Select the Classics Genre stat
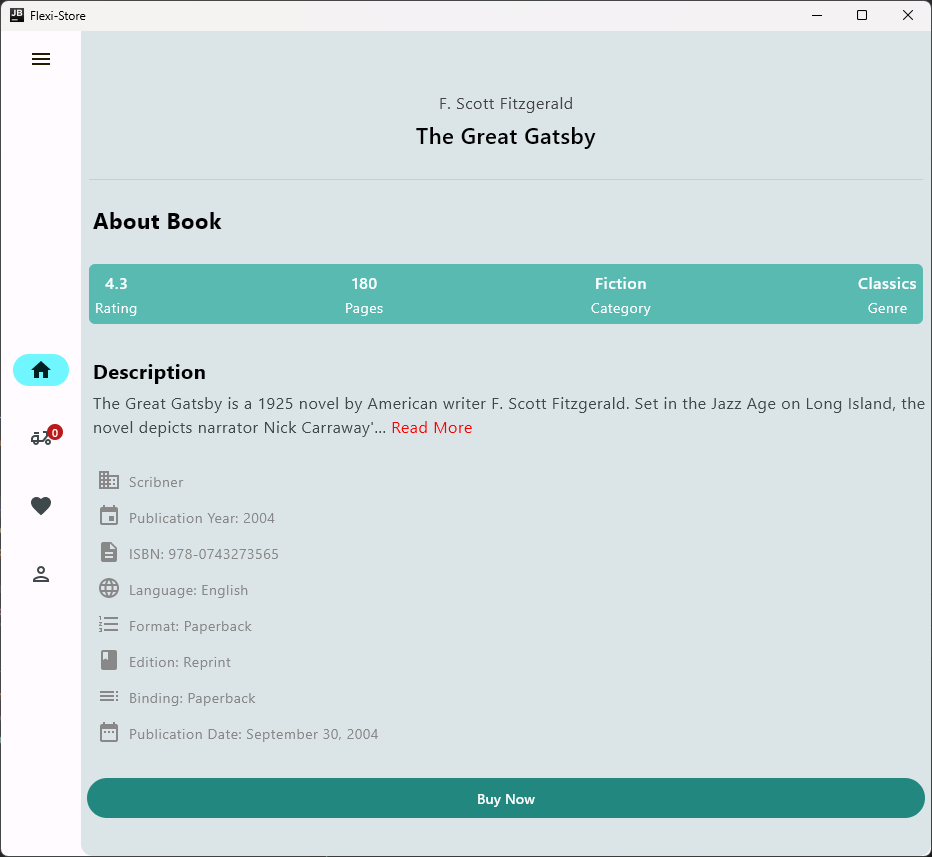Screen dimensions: 932x857 point(887,295)
